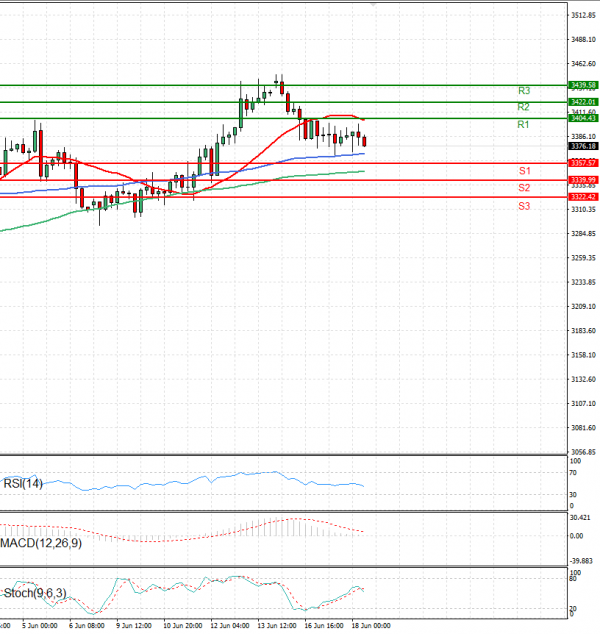600x634 pixels.
Task: Select the red 3322.42 price tag
Action: [x=583, y=197]
